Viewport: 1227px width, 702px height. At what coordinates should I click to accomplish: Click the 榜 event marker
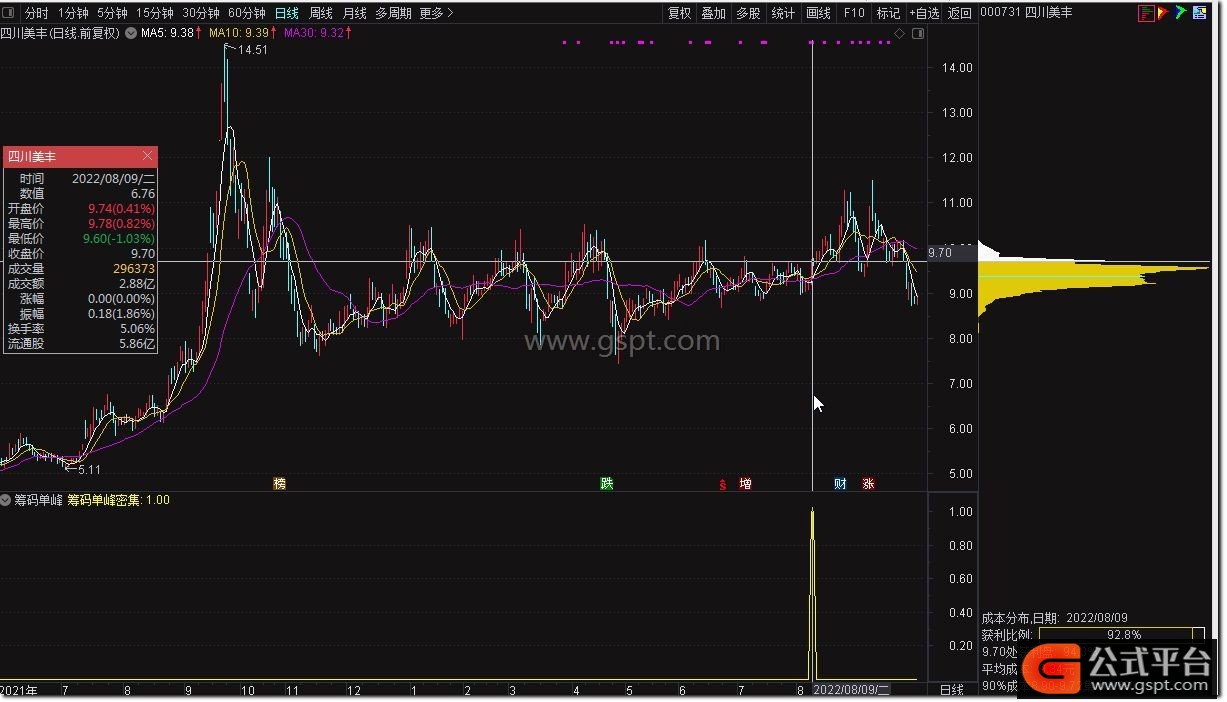tap(280, 484)
